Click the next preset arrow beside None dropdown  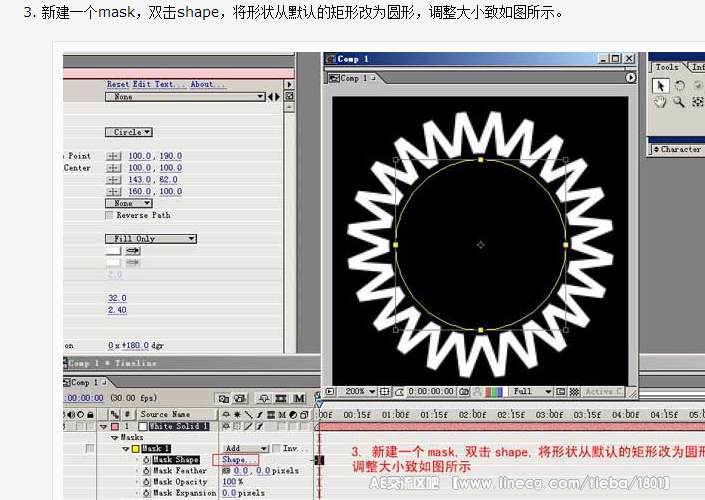(x=277, y=97)
